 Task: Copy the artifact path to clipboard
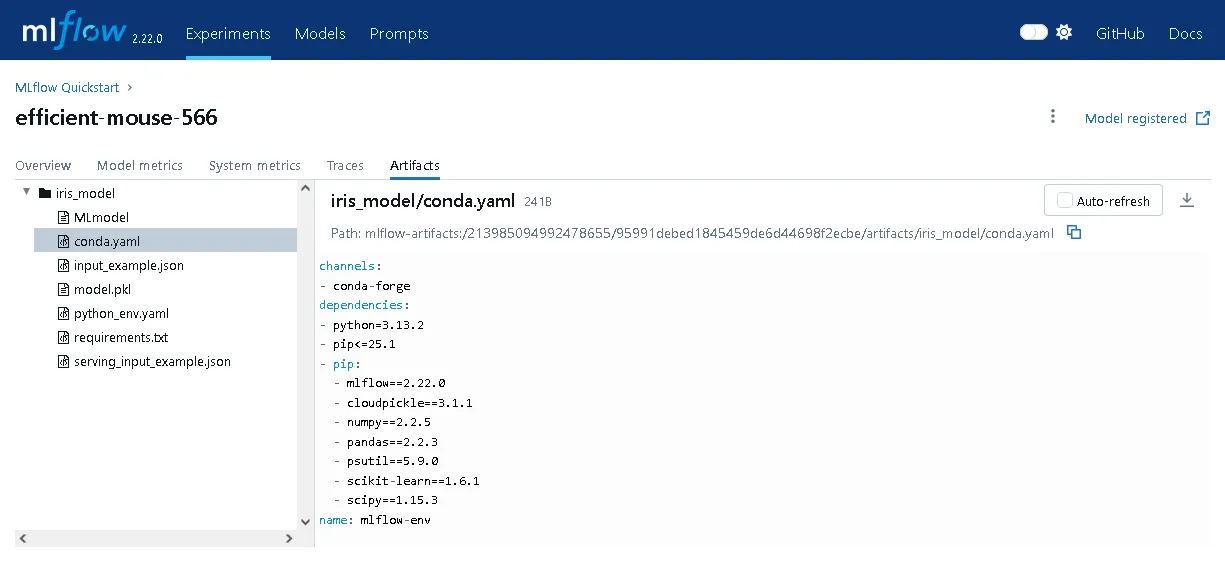pyautogui.click(x=1074, y=233)
